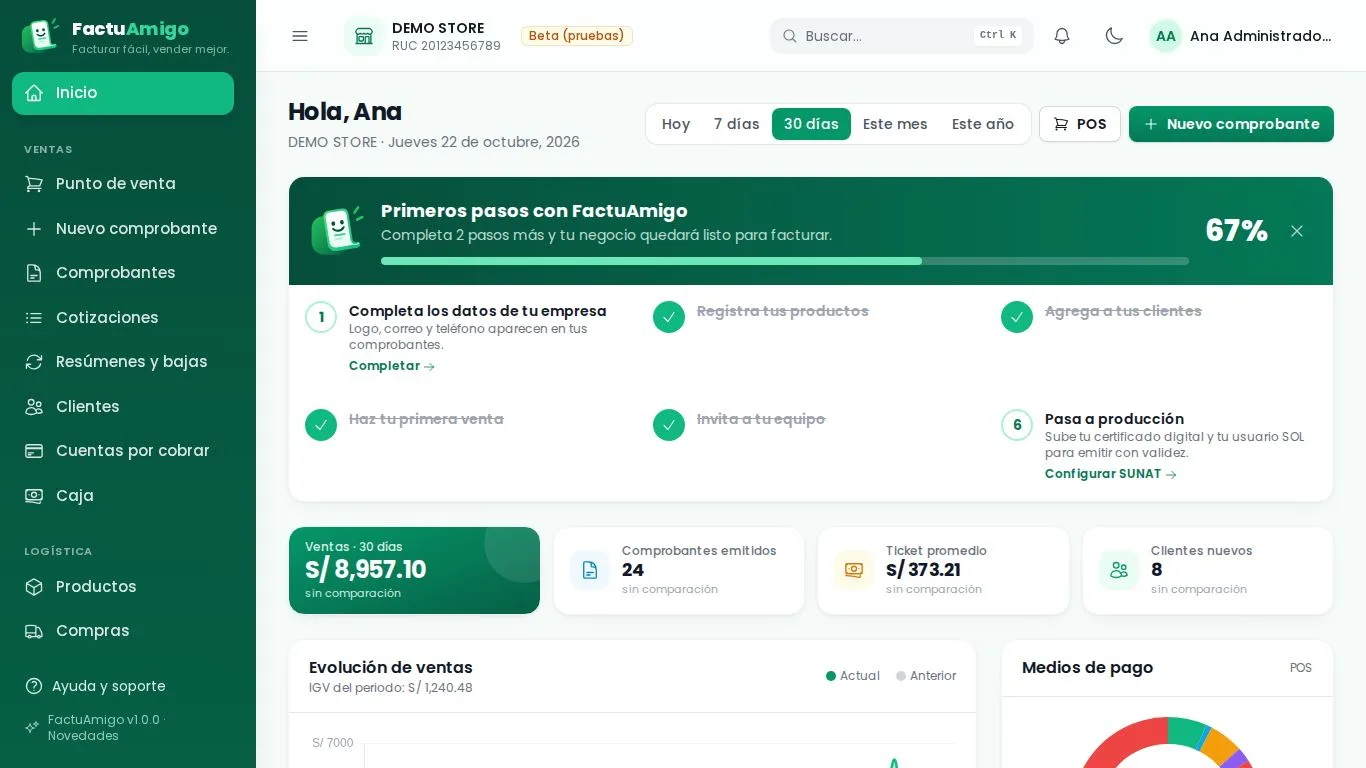
Task: Click the Beta (pruebas) badge
Action: click(x=577, y=36)
